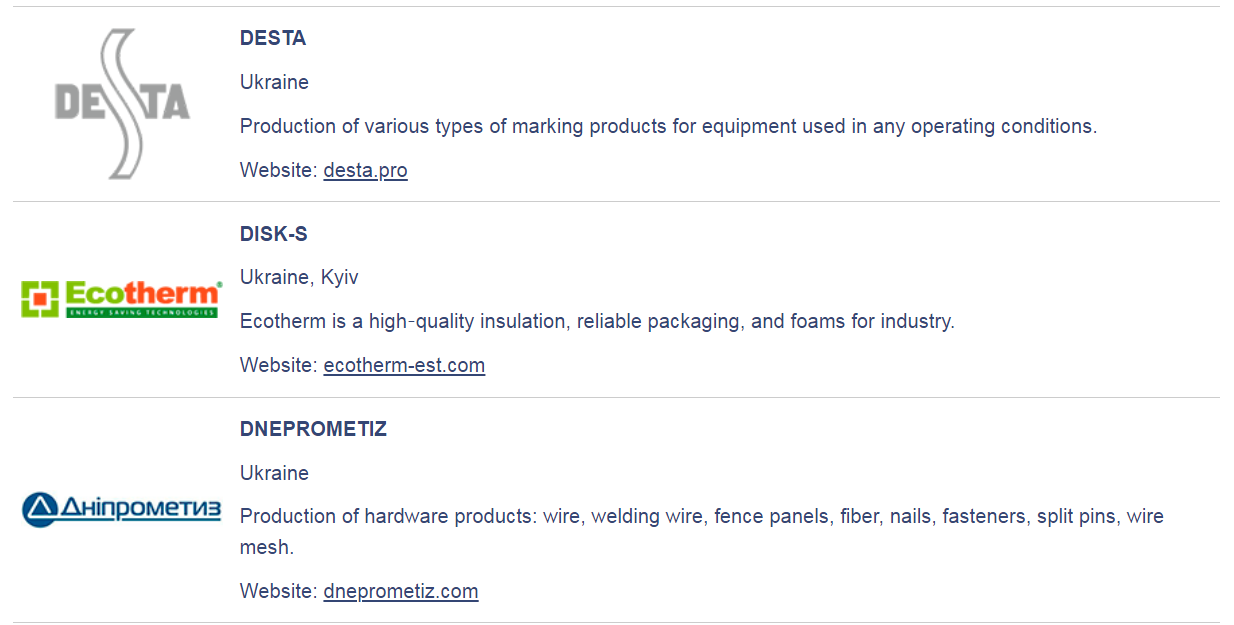Click the orange square emblem in Ecotherm logo
Screen dimensions: 1234x625
40,299
